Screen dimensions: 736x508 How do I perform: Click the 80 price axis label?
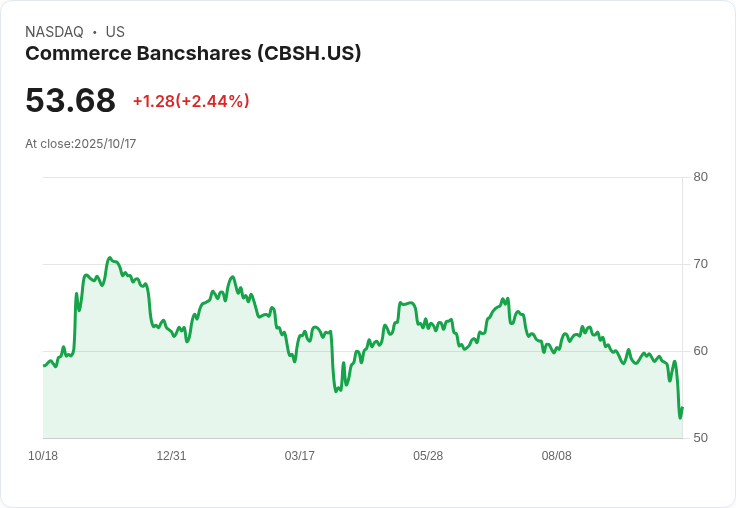(700, 177)
